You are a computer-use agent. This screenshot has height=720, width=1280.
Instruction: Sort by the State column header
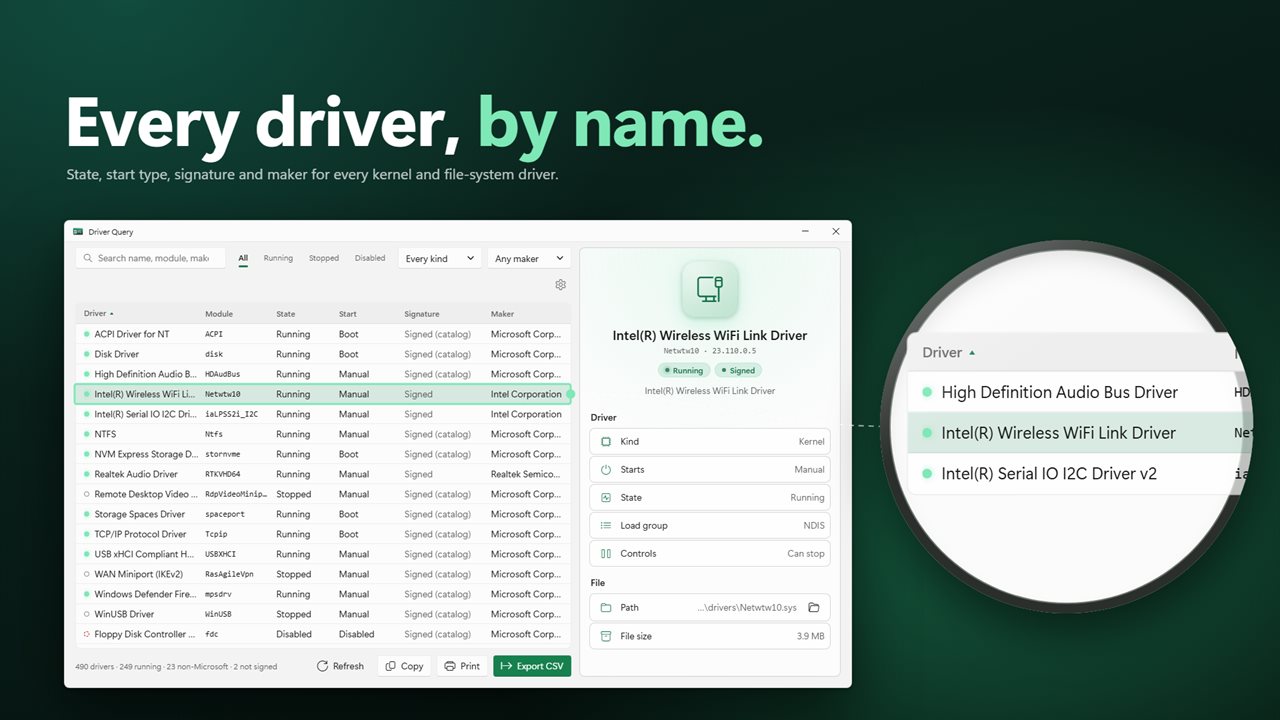[286, 314]
